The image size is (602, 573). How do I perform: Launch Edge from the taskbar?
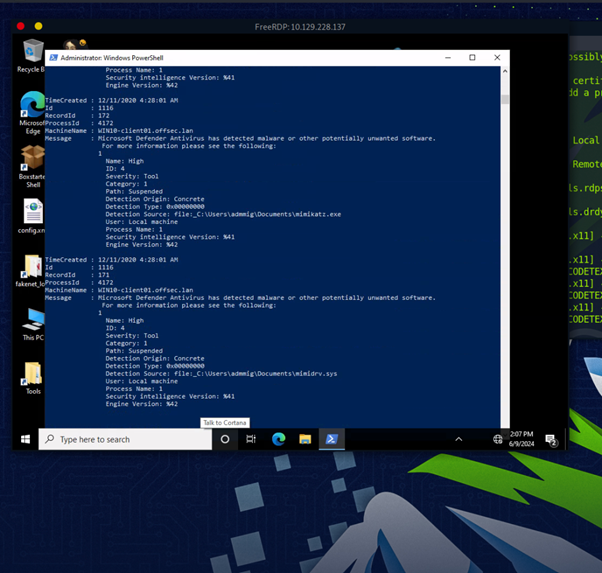click(x=278, y=439)
